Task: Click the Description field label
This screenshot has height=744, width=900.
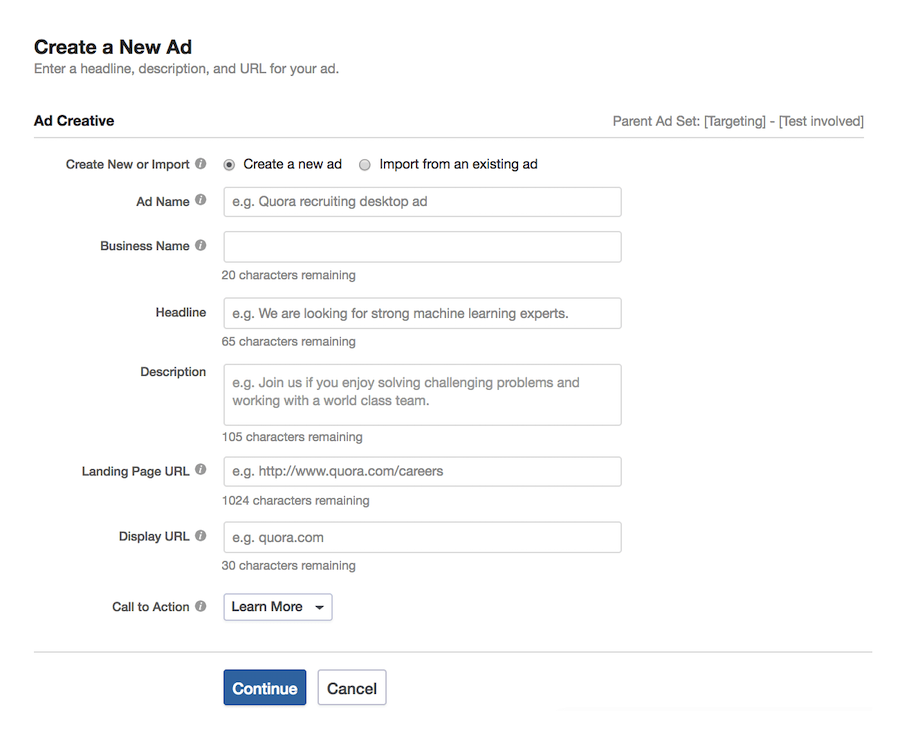Action: pyautogui.click(x=173, y=372)
